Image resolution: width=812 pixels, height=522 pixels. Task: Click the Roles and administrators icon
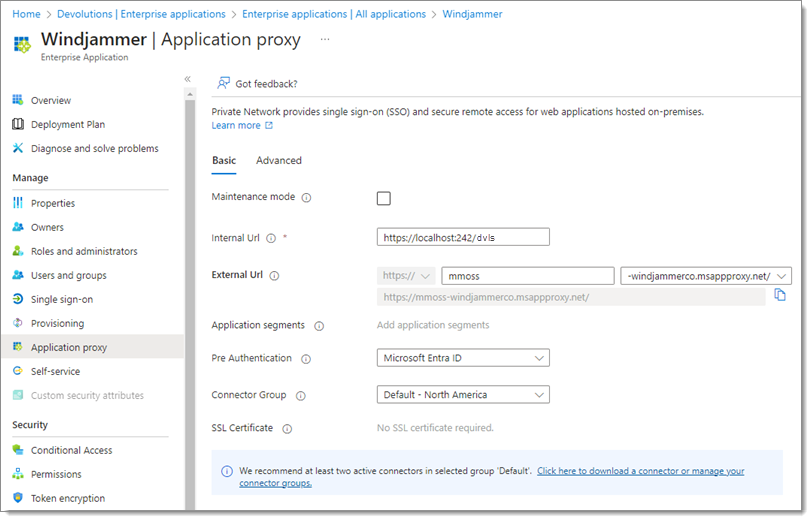pyautogui.click(x=18, y=251)
